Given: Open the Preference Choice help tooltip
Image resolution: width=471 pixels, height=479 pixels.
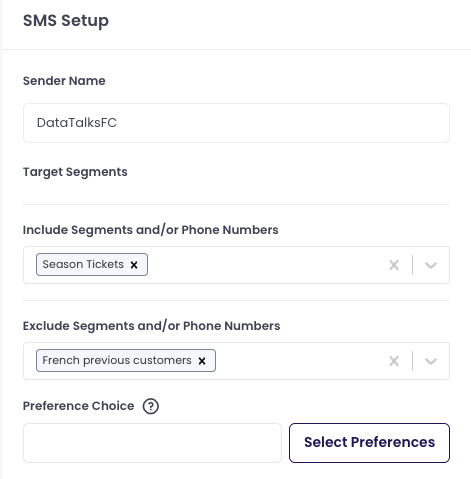Looking at the screenshot, I should (x=151, y=406).
